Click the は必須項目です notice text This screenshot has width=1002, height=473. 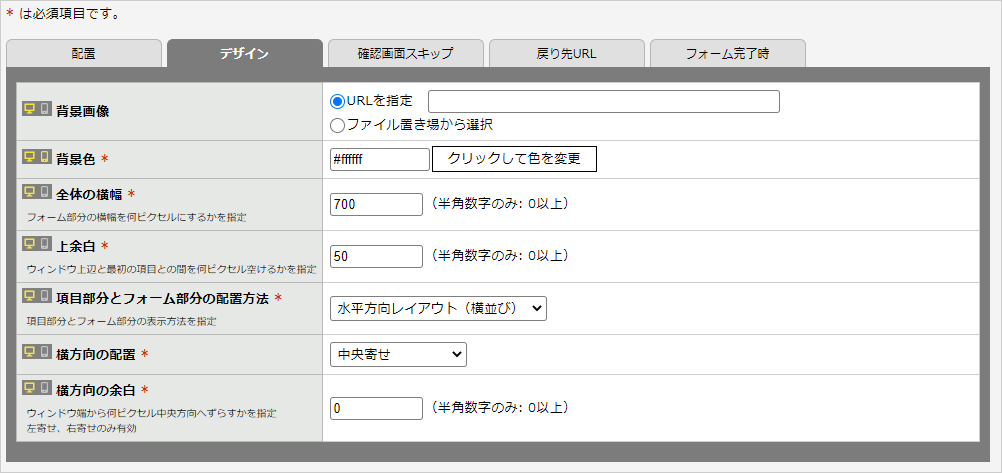pyautogui.click(x=71, y=13)
